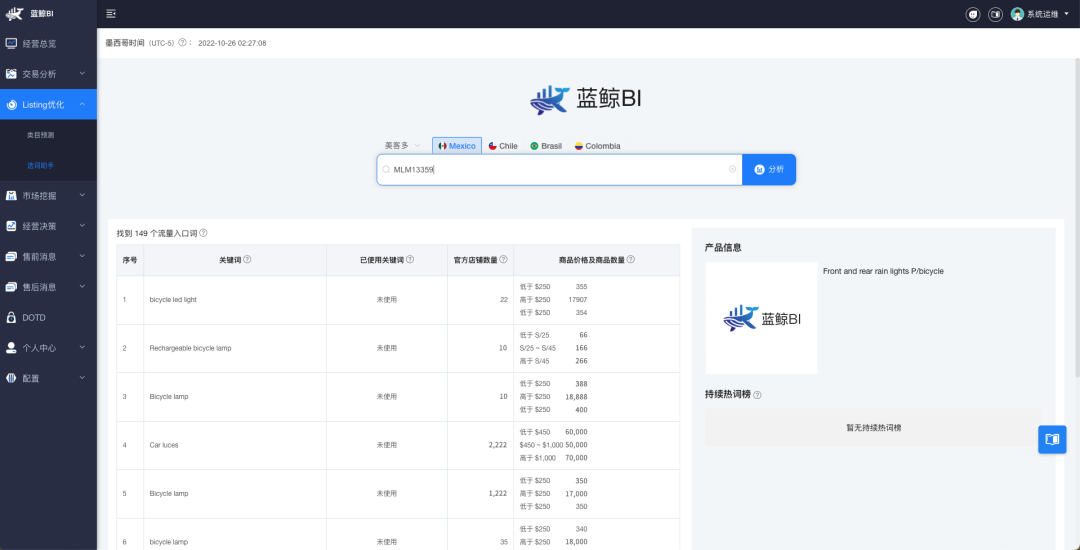Click the 市场挖掘 sidebar icon
This screenshot has height=550, width=1080.
click(x=11, y=195)
